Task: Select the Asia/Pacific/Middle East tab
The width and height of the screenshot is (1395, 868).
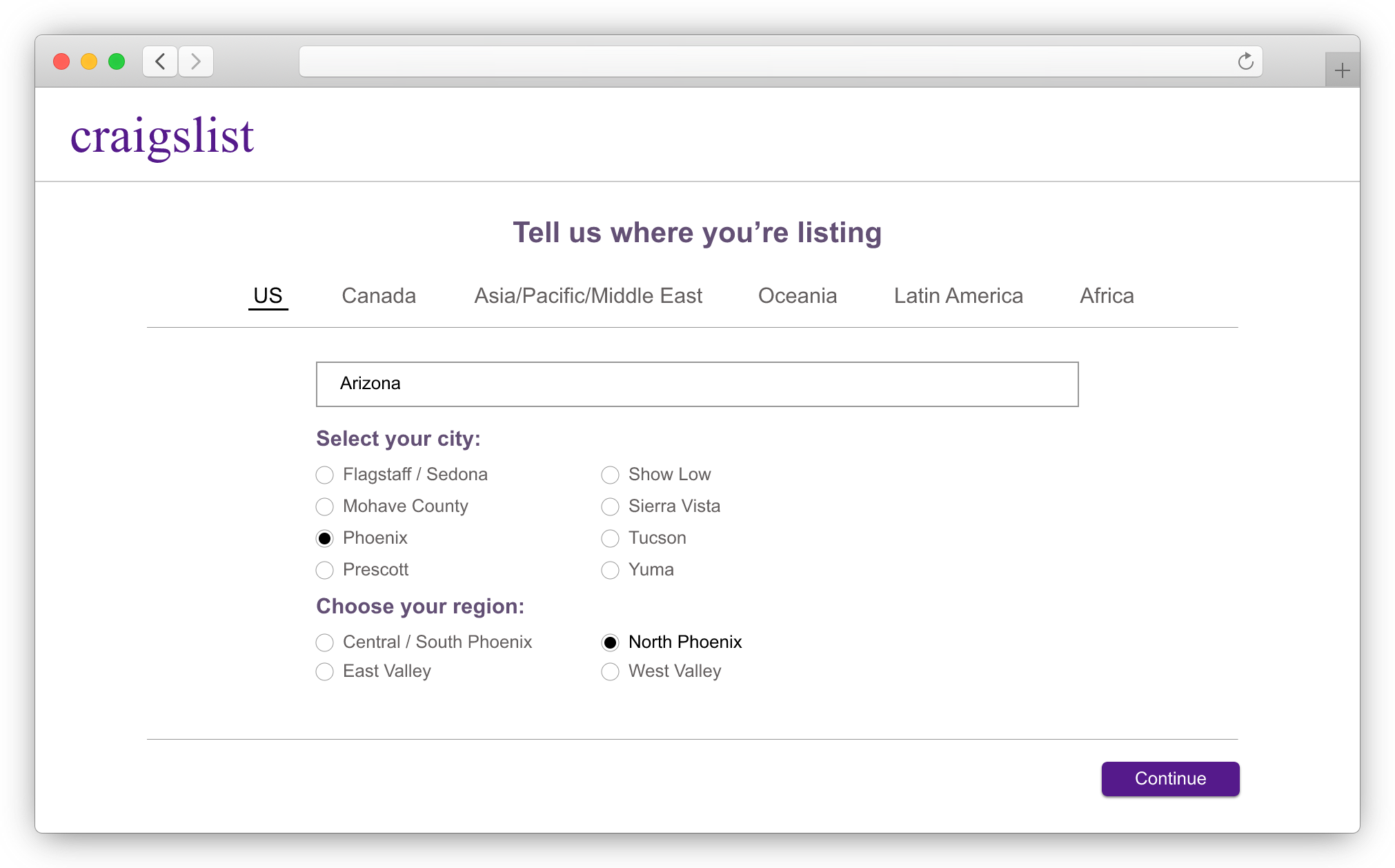Action: 588,296
